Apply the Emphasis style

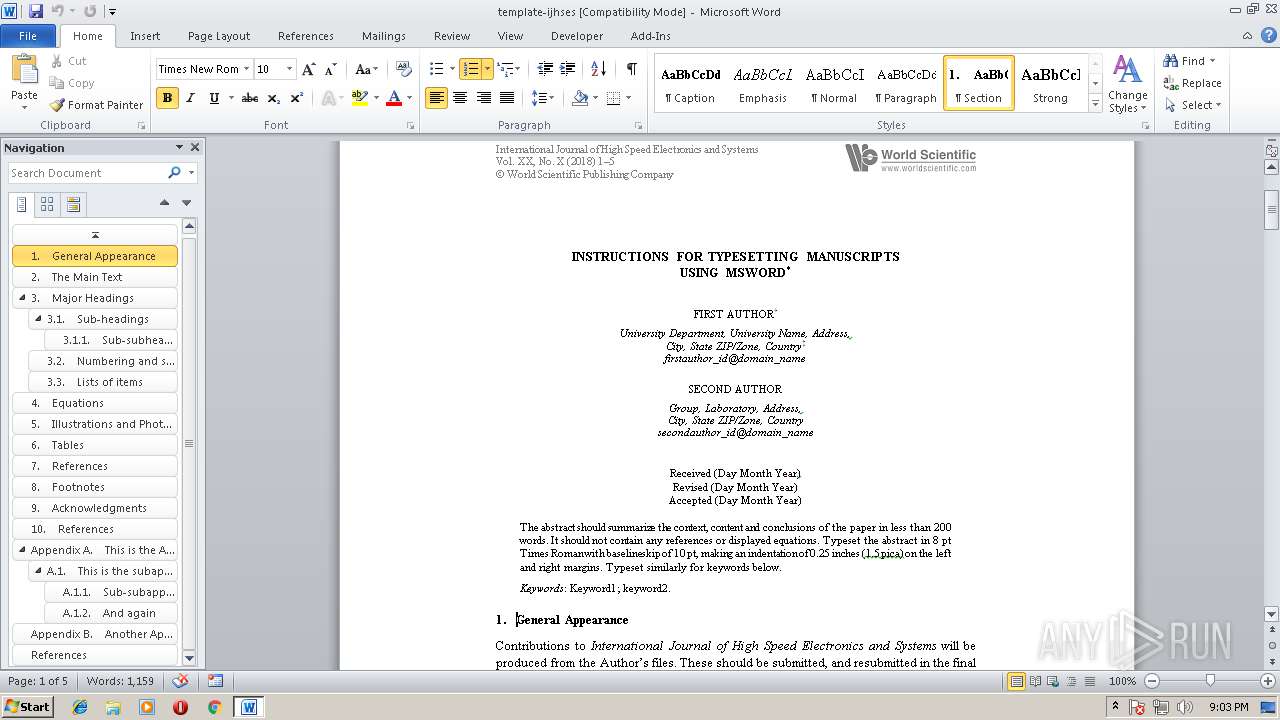(763, 83)
